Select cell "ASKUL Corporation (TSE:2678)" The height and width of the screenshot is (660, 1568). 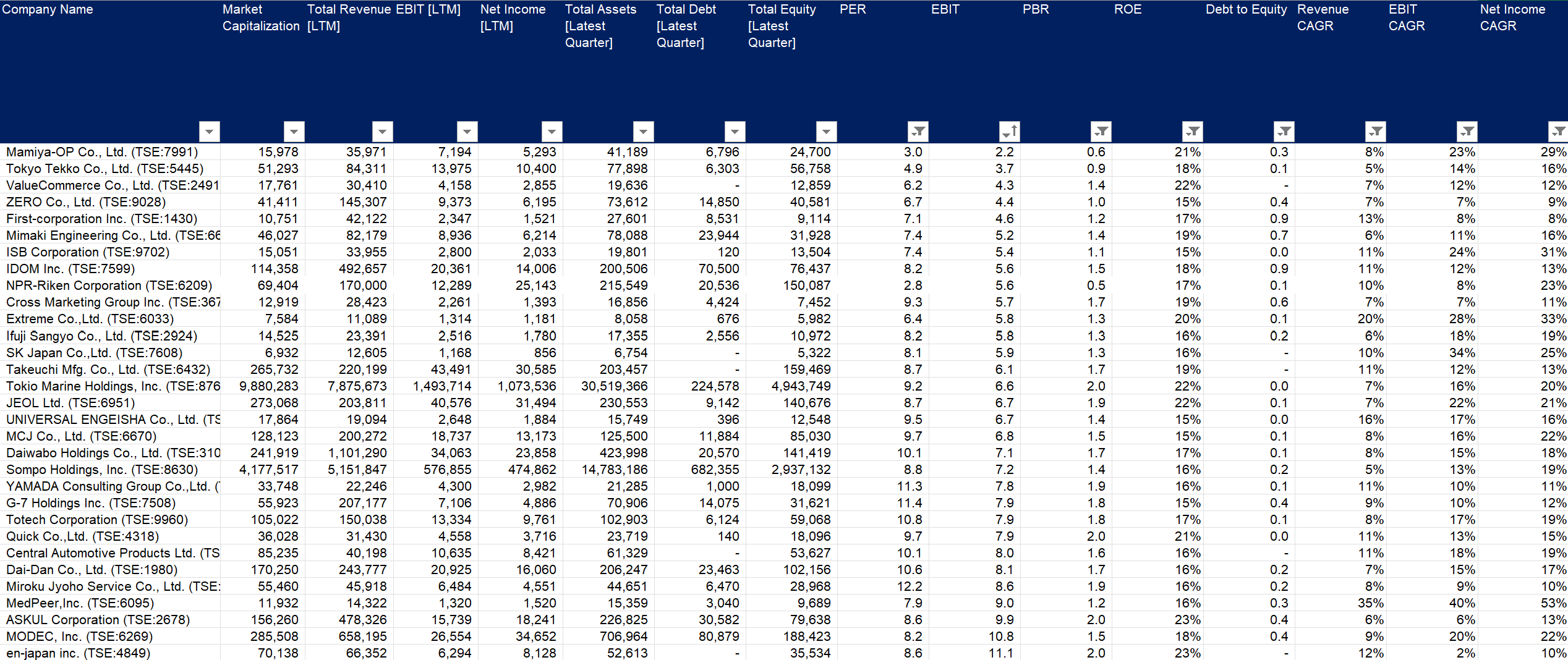point(111,620)
